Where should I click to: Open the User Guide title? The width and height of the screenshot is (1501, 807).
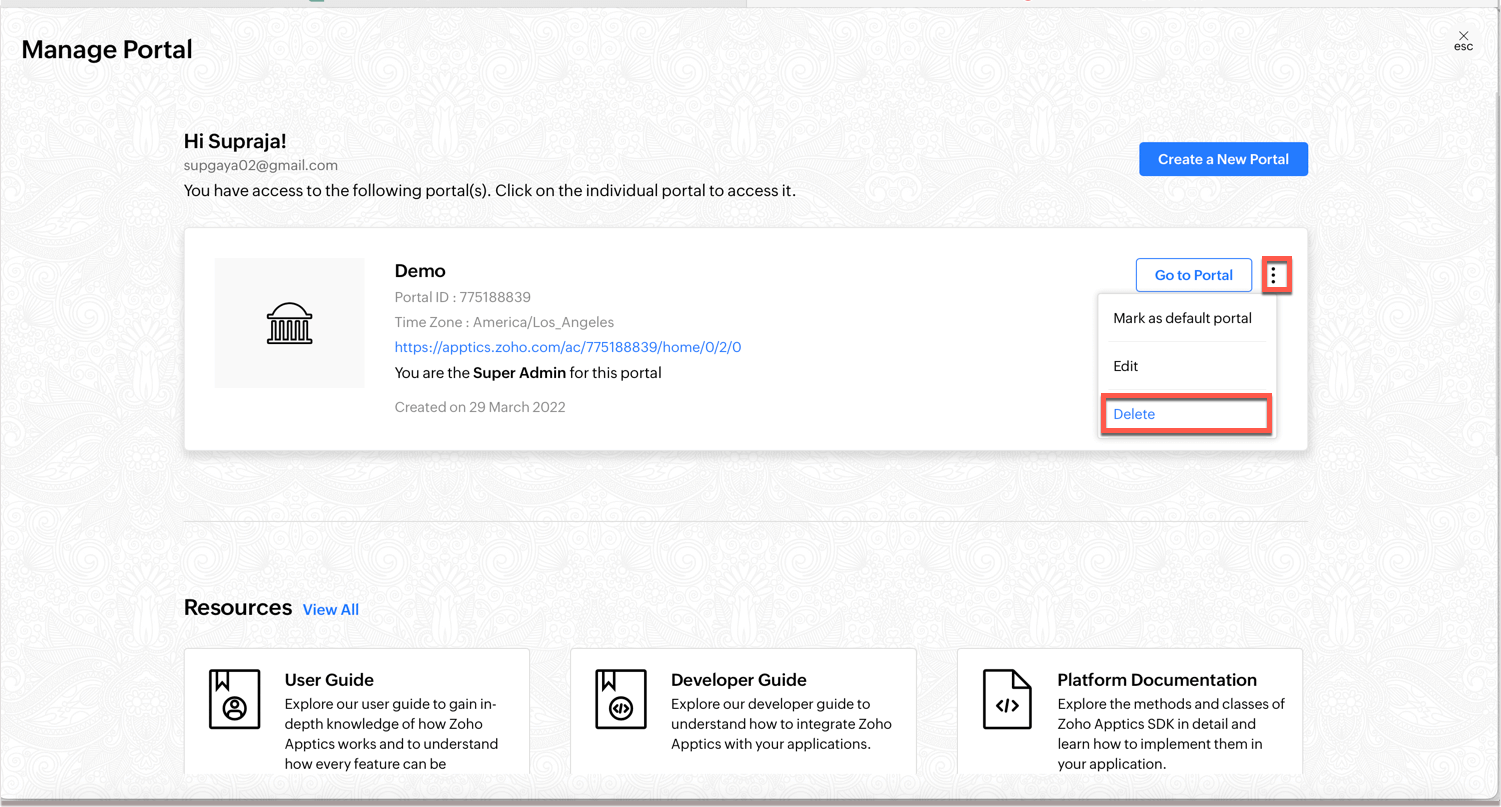329,680
